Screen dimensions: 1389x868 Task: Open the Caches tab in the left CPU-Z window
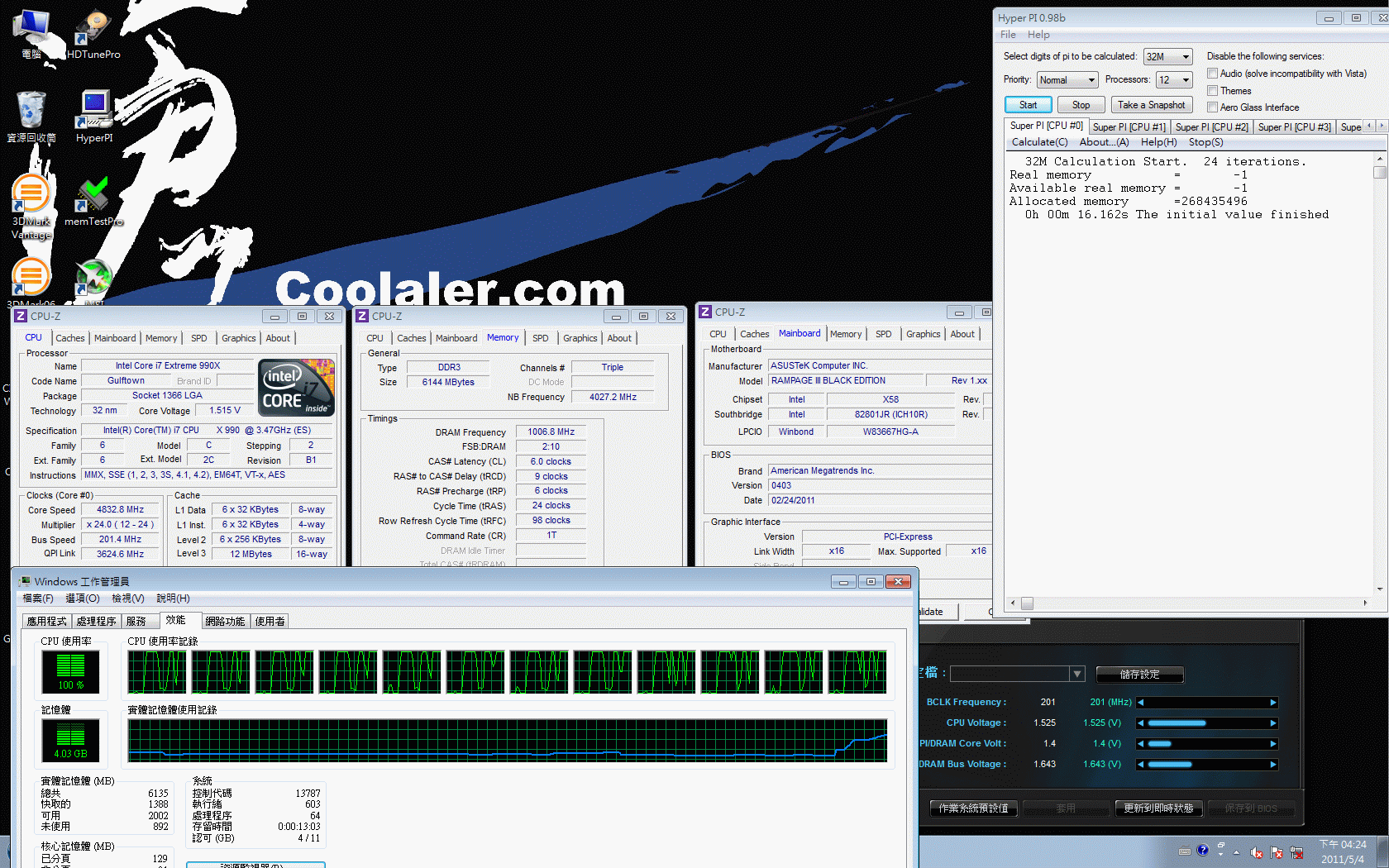click(70, 338)
